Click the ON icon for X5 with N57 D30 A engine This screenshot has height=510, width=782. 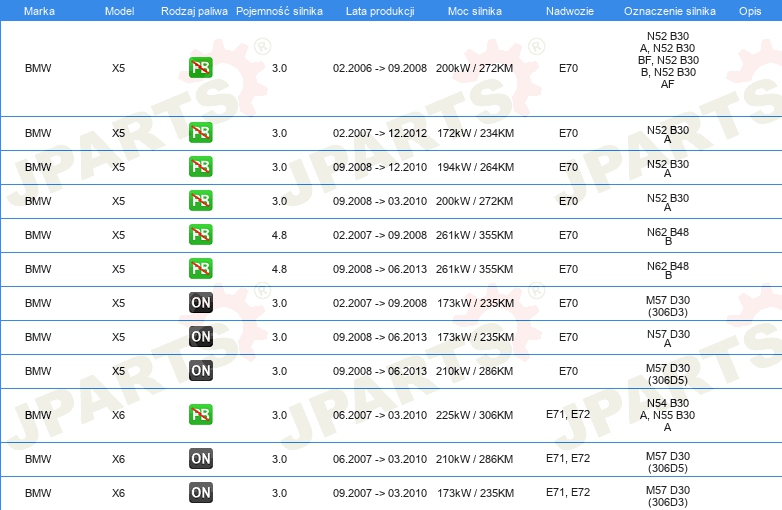coord(200,337)
